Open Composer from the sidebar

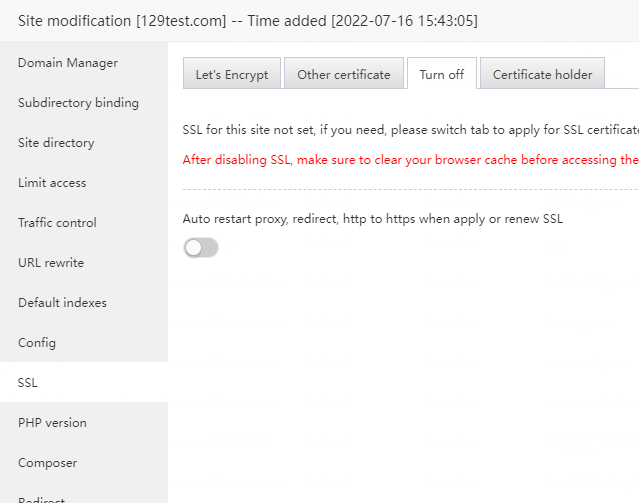coord(47,463)
